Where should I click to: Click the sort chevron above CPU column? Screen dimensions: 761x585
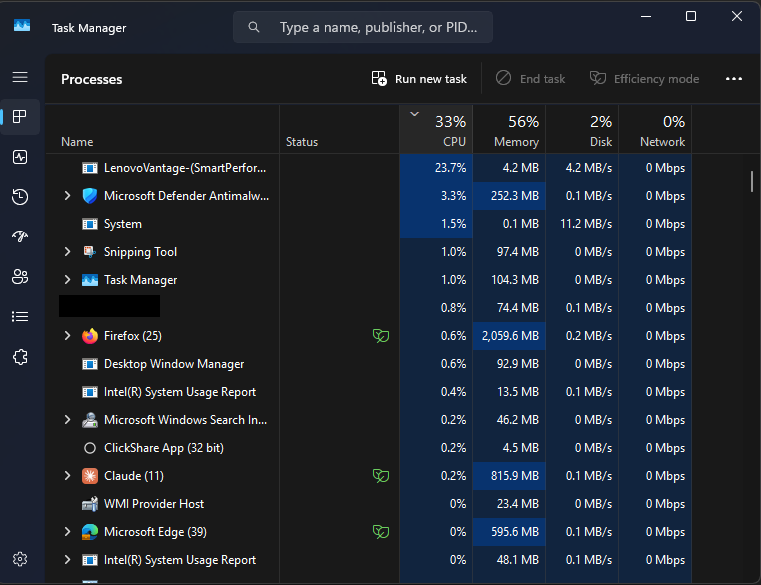pyautogui.click(x=414, y=114)
